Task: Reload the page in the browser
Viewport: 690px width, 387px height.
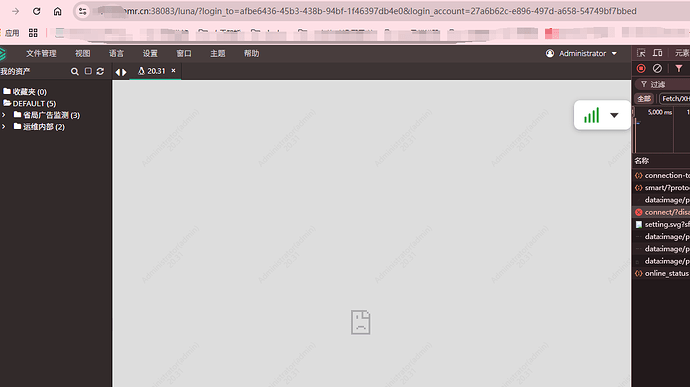Action: [37, 11]
